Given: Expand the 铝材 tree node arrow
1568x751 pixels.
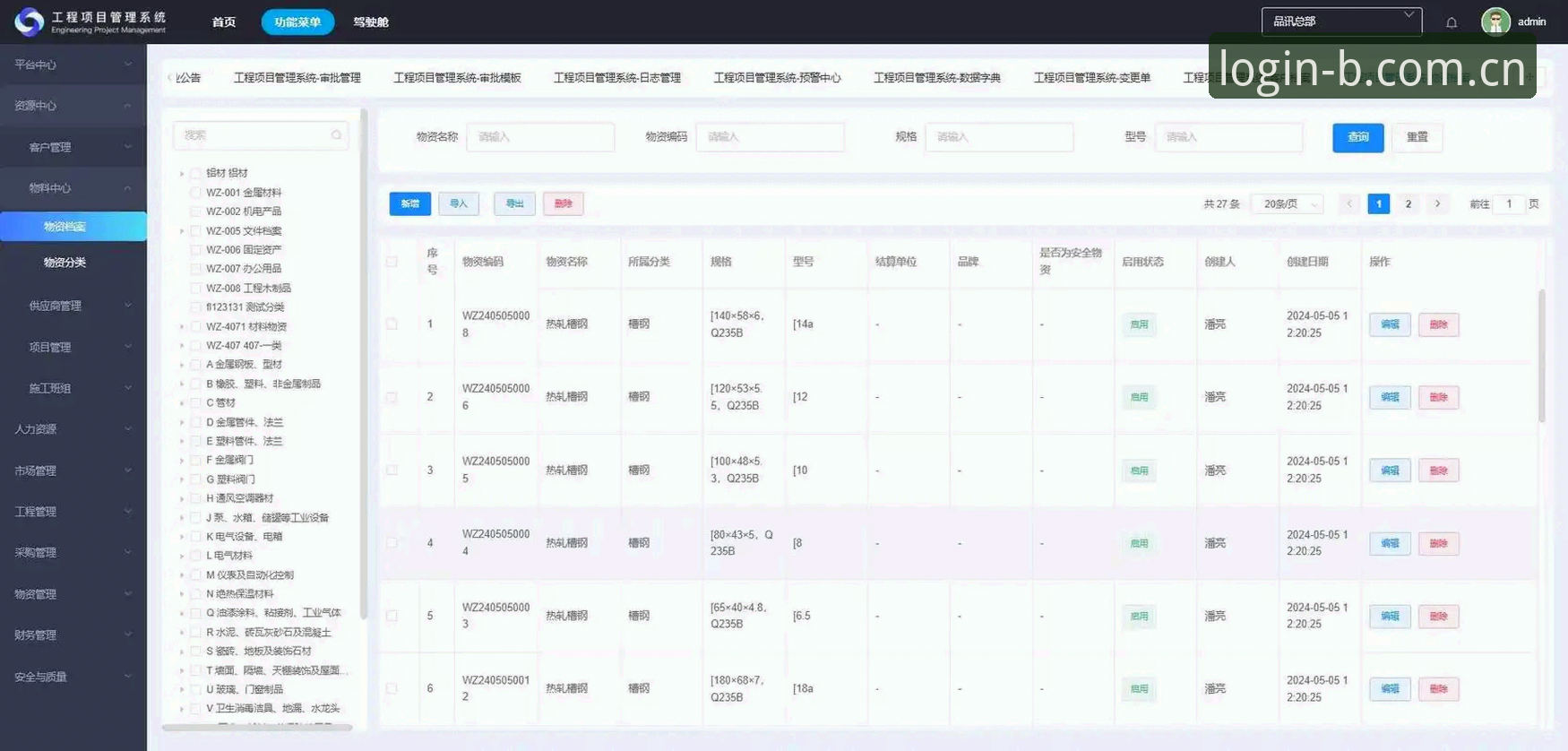Looking at the screenshot, I should (182, 174).
